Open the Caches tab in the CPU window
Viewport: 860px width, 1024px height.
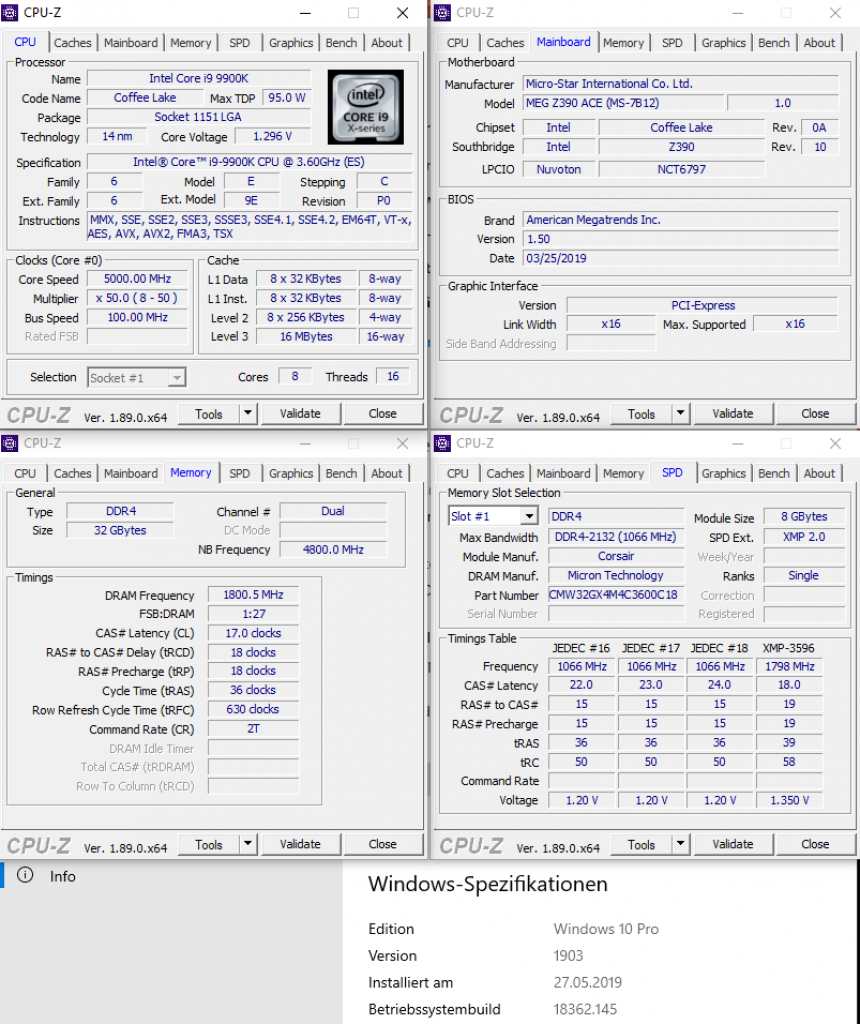(x=72, y=42)
